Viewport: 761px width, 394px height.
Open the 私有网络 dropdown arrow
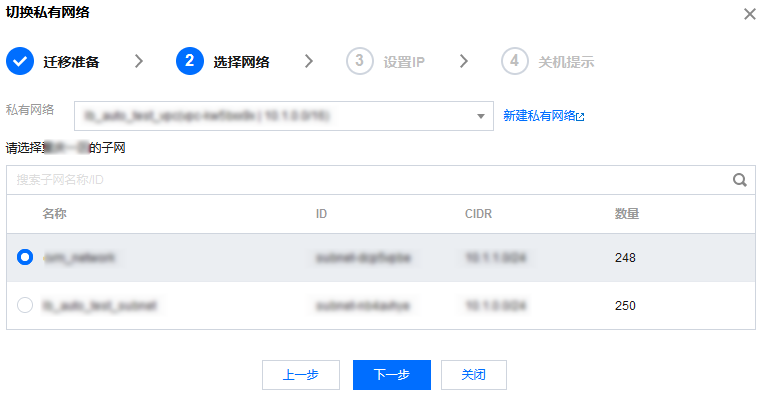point(480,116)
